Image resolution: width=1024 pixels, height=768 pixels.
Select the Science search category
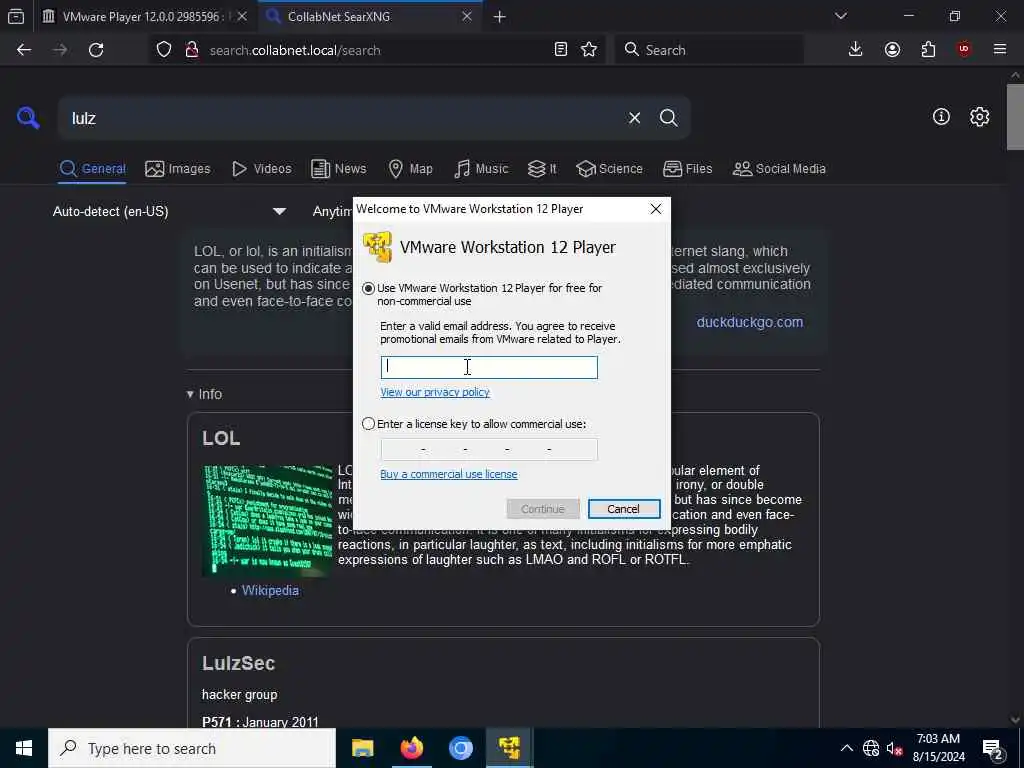point(609,168)
